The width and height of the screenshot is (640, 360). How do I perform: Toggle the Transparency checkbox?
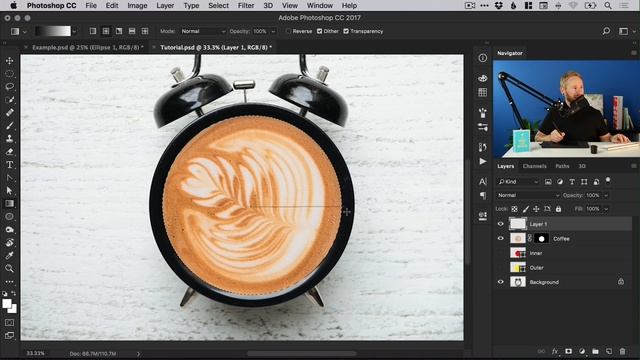[x=346, y=31]
